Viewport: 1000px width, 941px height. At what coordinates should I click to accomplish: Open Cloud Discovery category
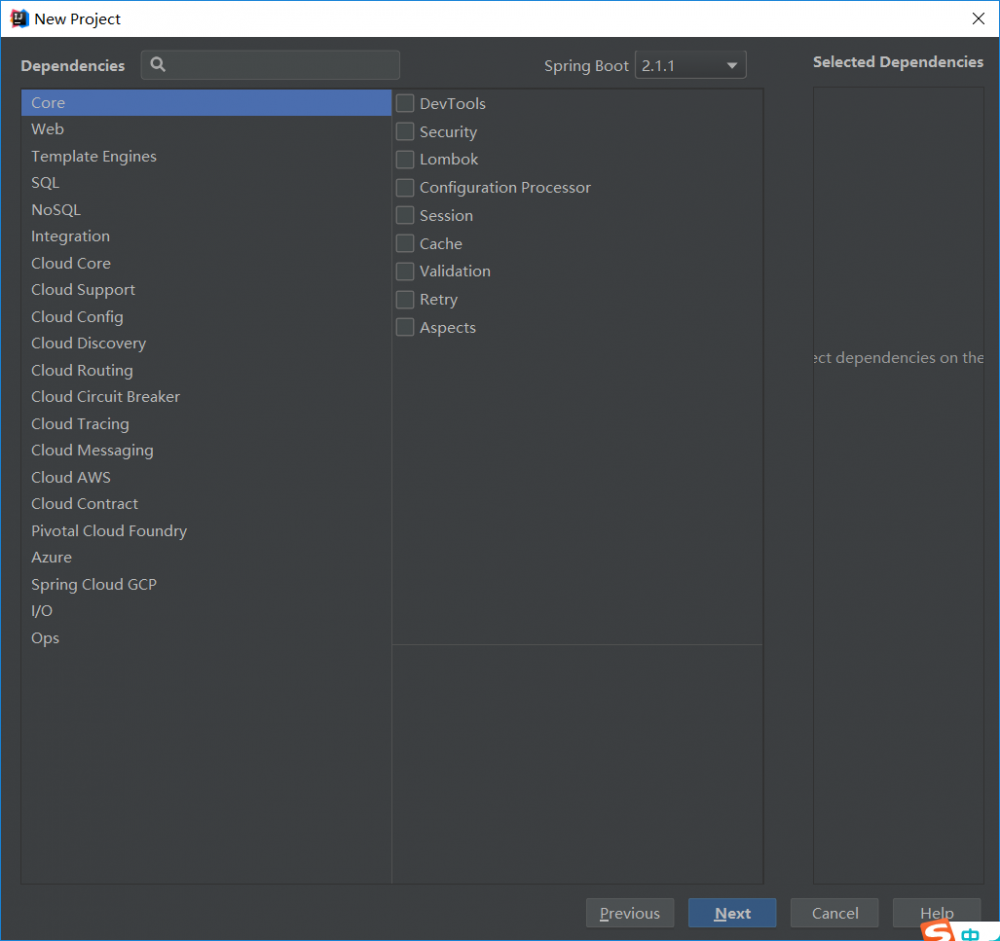click(x=206, y=343)
